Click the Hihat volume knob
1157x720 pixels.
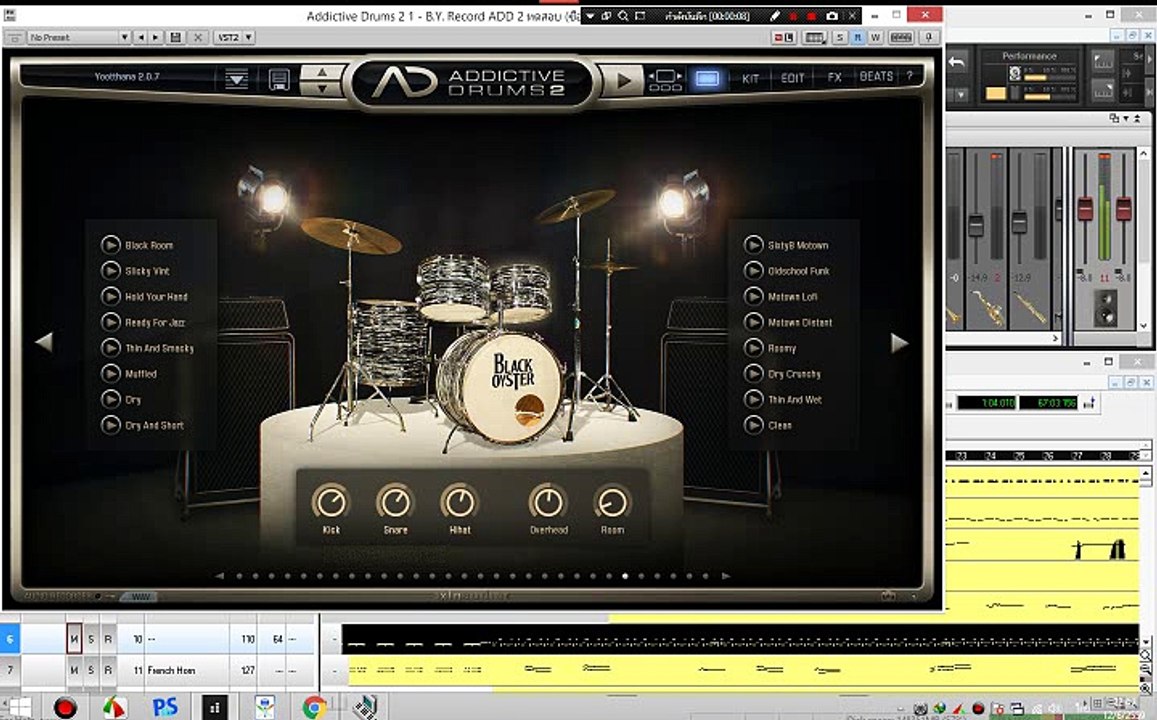pos(460,502)
